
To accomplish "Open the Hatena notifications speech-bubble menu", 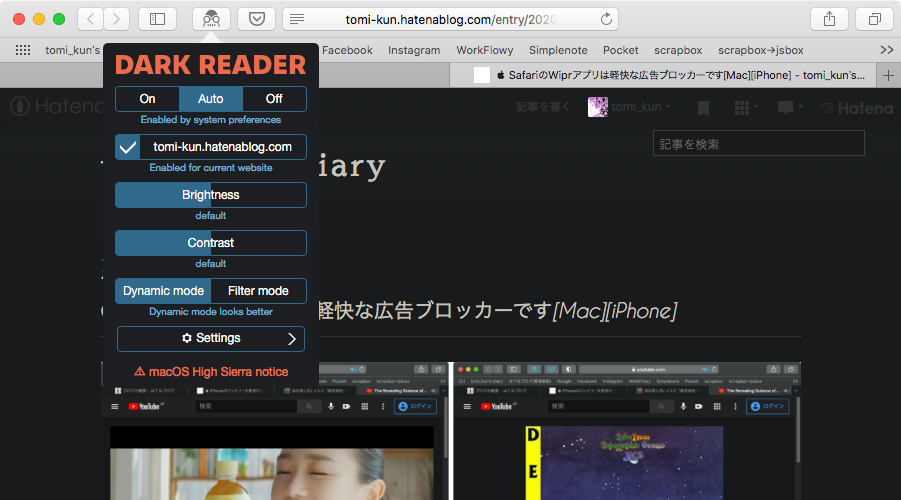I will (789, 107).
